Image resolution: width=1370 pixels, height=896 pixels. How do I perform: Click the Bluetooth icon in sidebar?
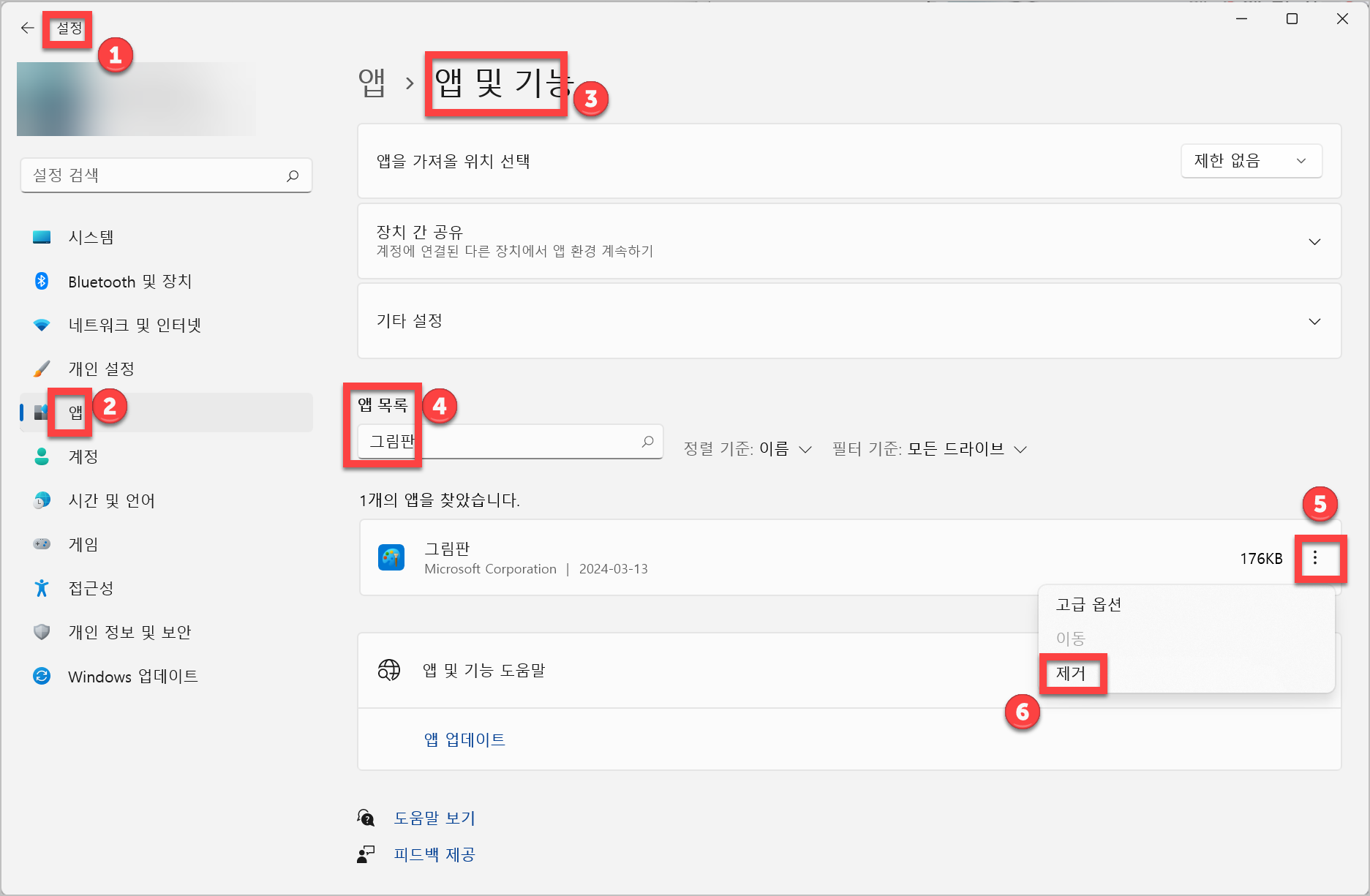pos(42,281)
